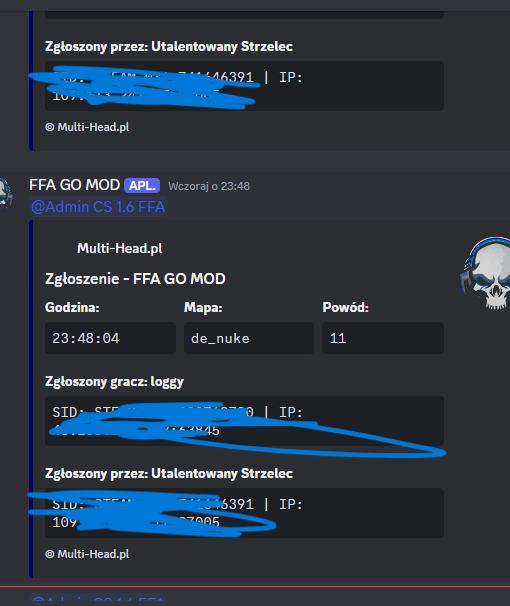
Task: Select the Powód code block showing 11
Action: tap(383, 338)
